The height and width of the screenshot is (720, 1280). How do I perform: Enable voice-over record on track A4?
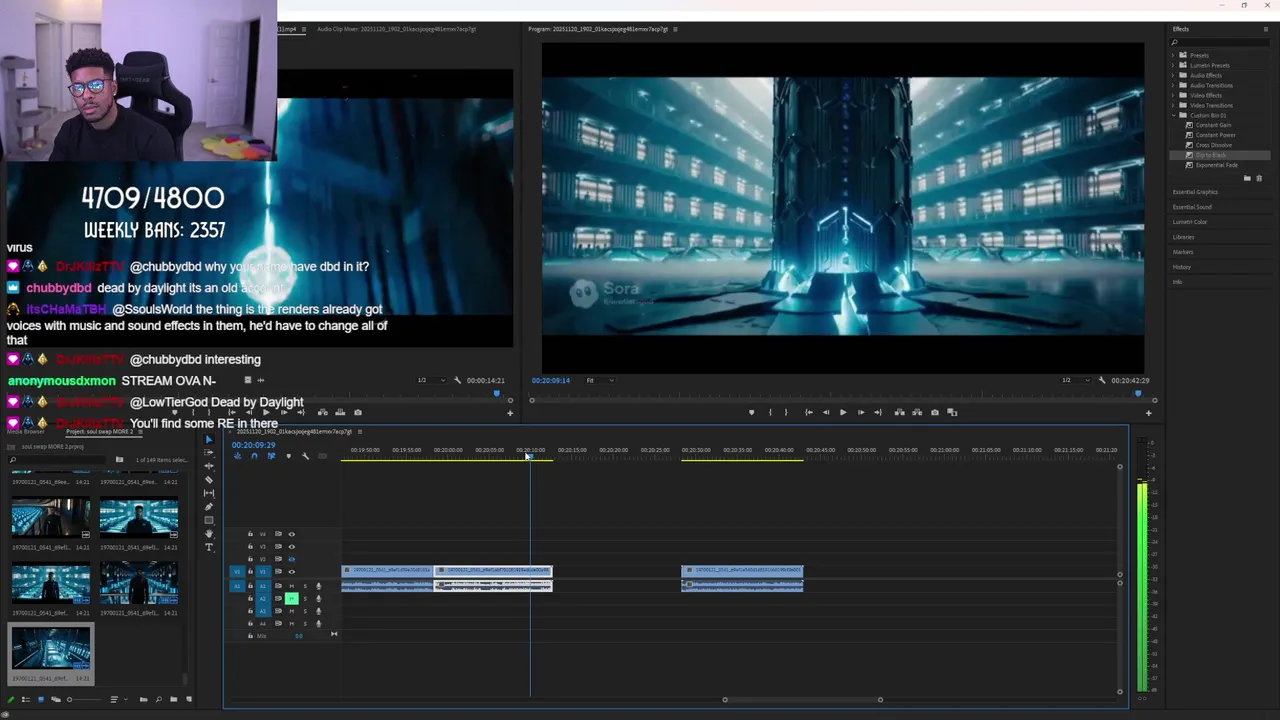[x=318, y=624]
